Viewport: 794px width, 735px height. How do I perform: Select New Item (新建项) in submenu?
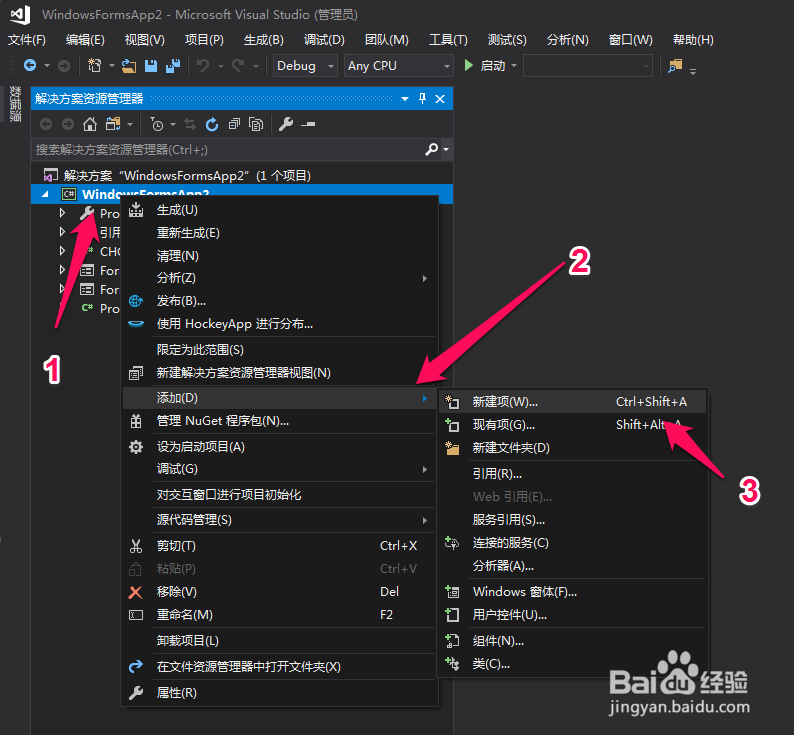(x=572, y=402)
